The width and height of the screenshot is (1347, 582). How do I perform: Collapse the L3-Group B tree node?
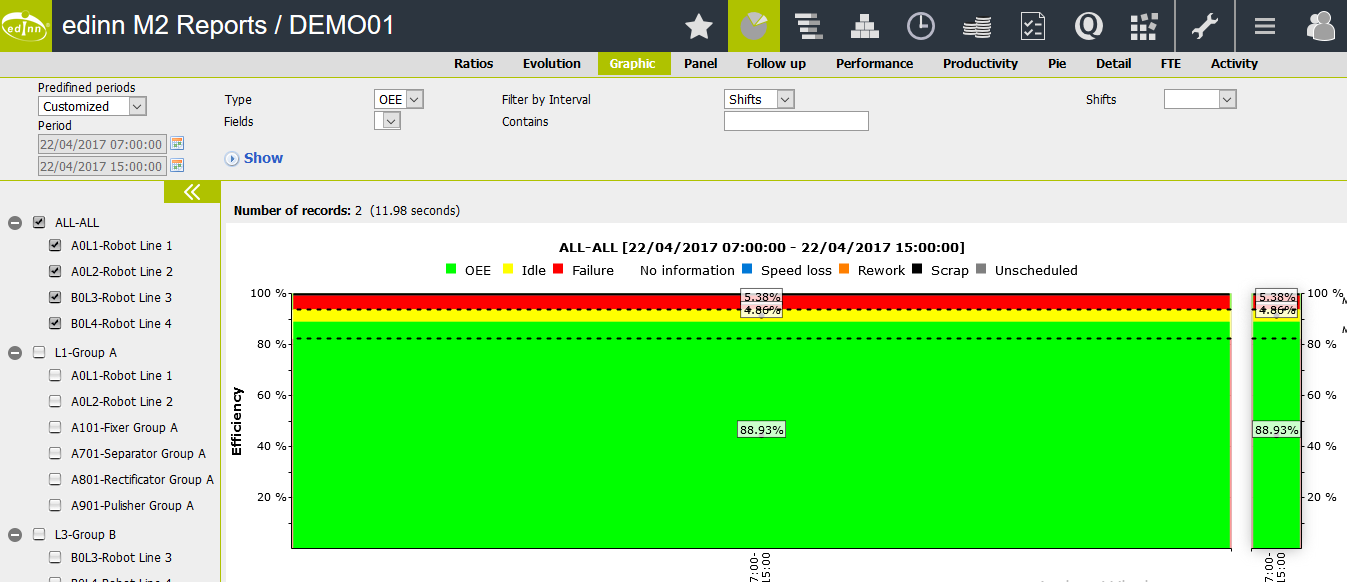click(15, 534)
